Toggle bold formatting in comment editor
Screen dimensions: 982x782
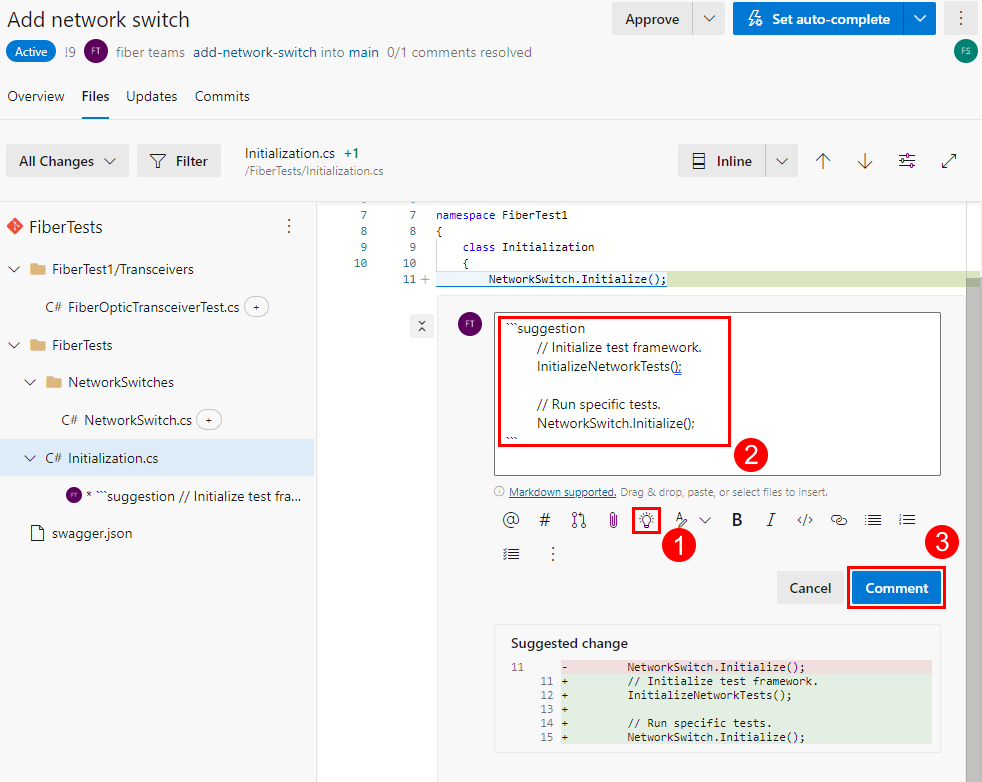737,520
